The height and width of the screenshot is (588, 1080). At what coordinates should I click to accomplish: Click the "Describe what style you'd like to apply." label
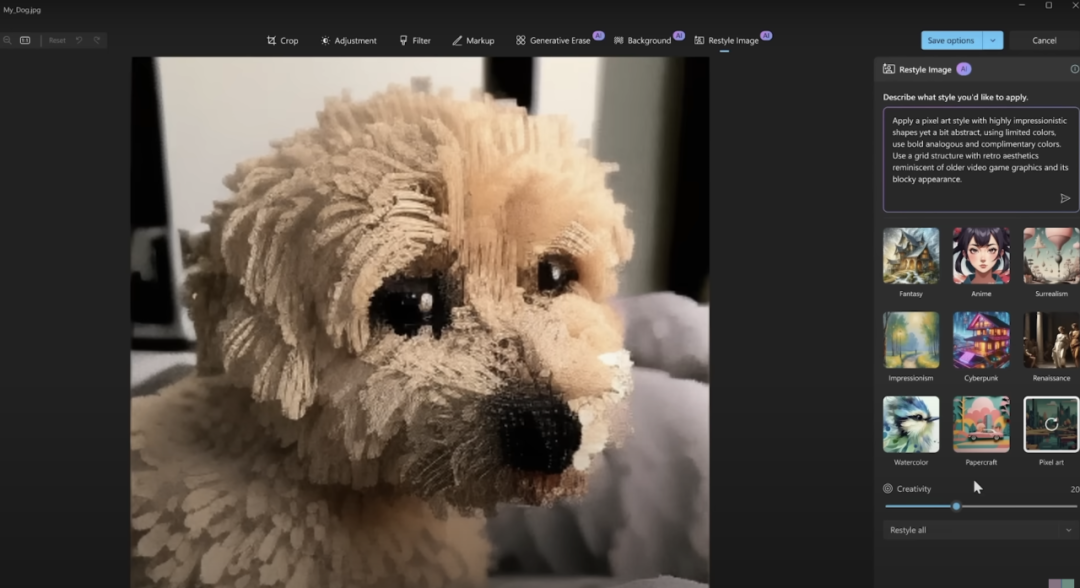click(955, 97)
